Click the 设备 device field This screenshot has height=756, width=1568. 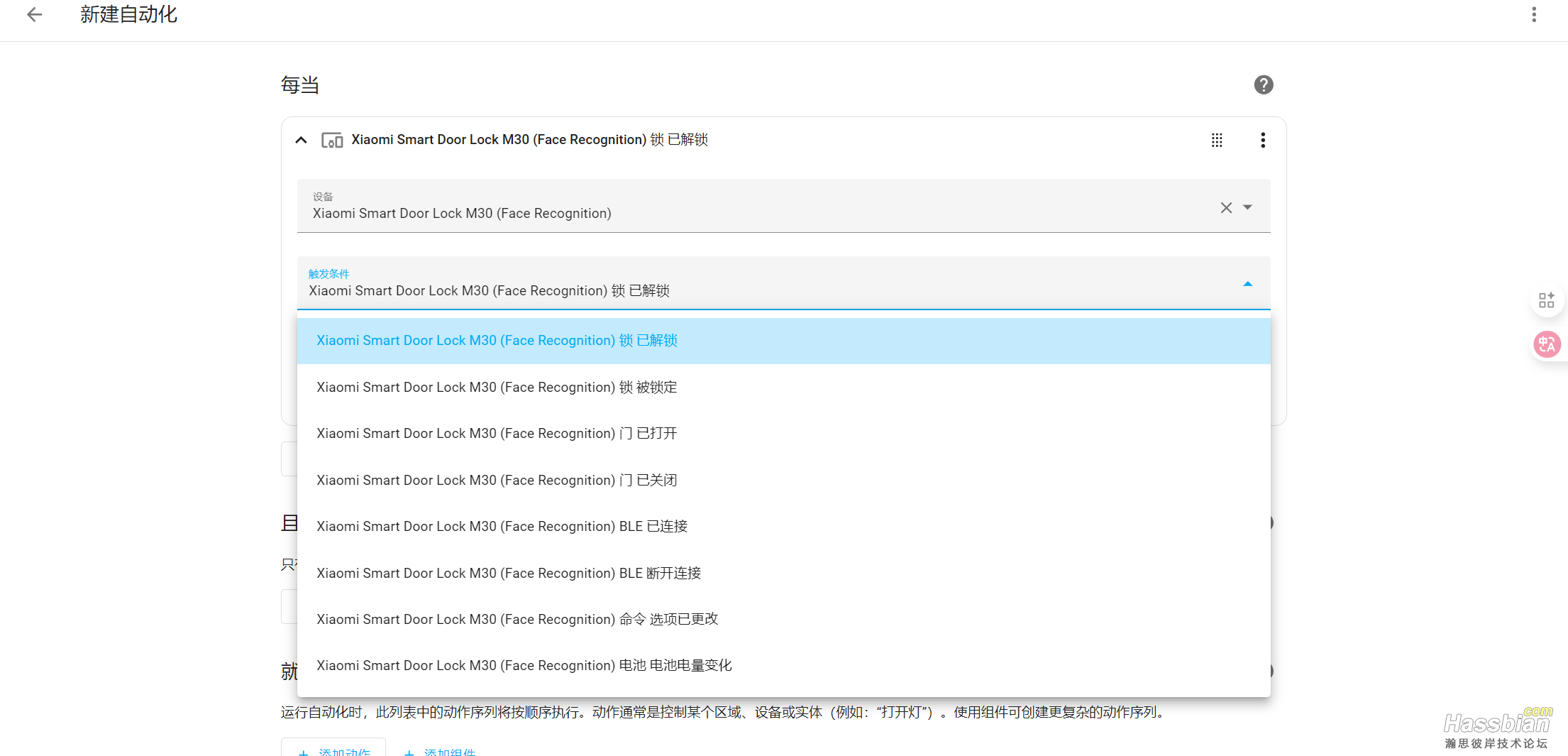[783, 206]
